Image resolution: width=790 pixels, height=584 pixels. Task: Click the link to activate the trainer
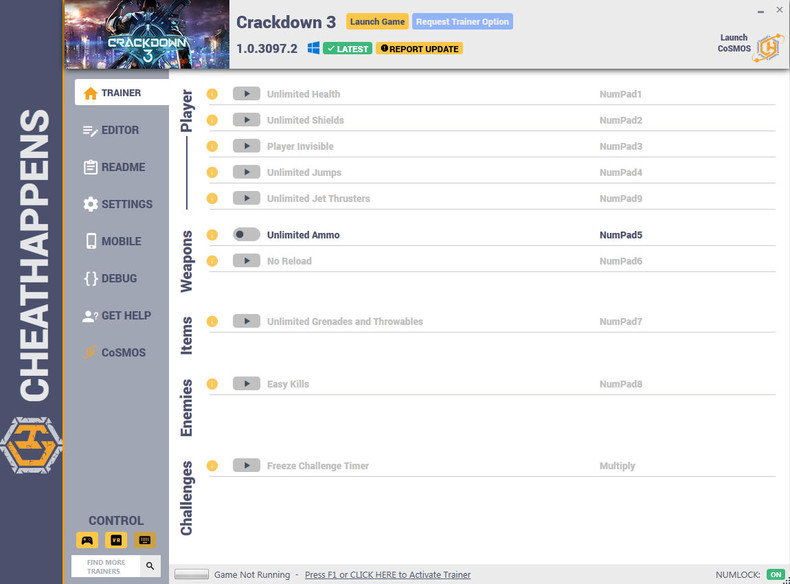[387, 574]
